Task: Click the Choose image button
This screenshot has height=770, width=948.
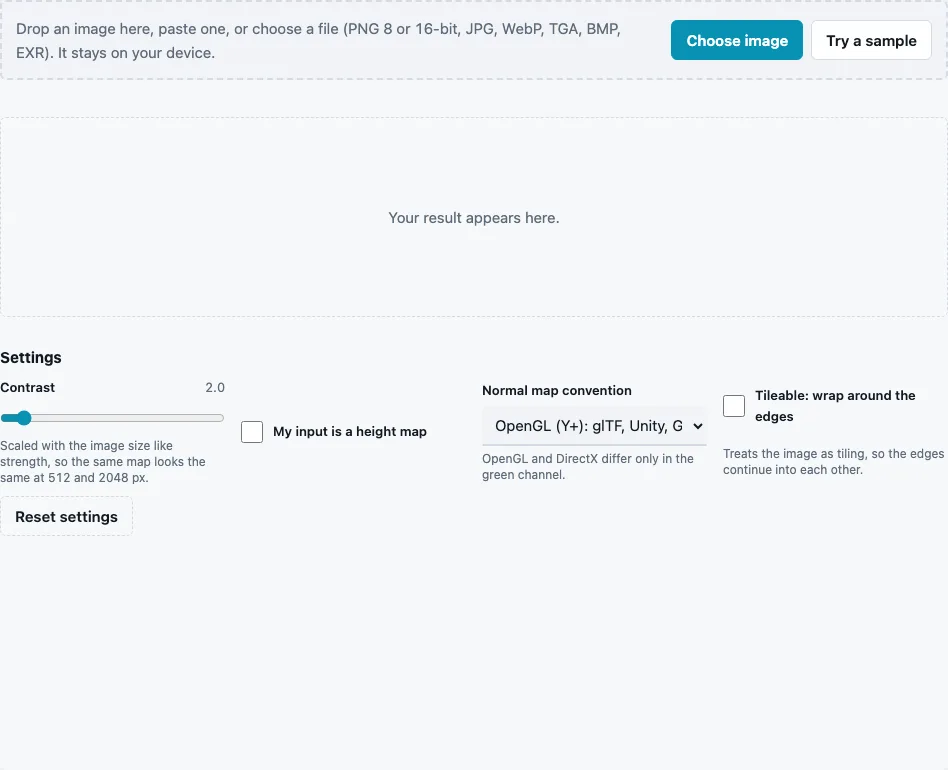Action: point(736,40)
